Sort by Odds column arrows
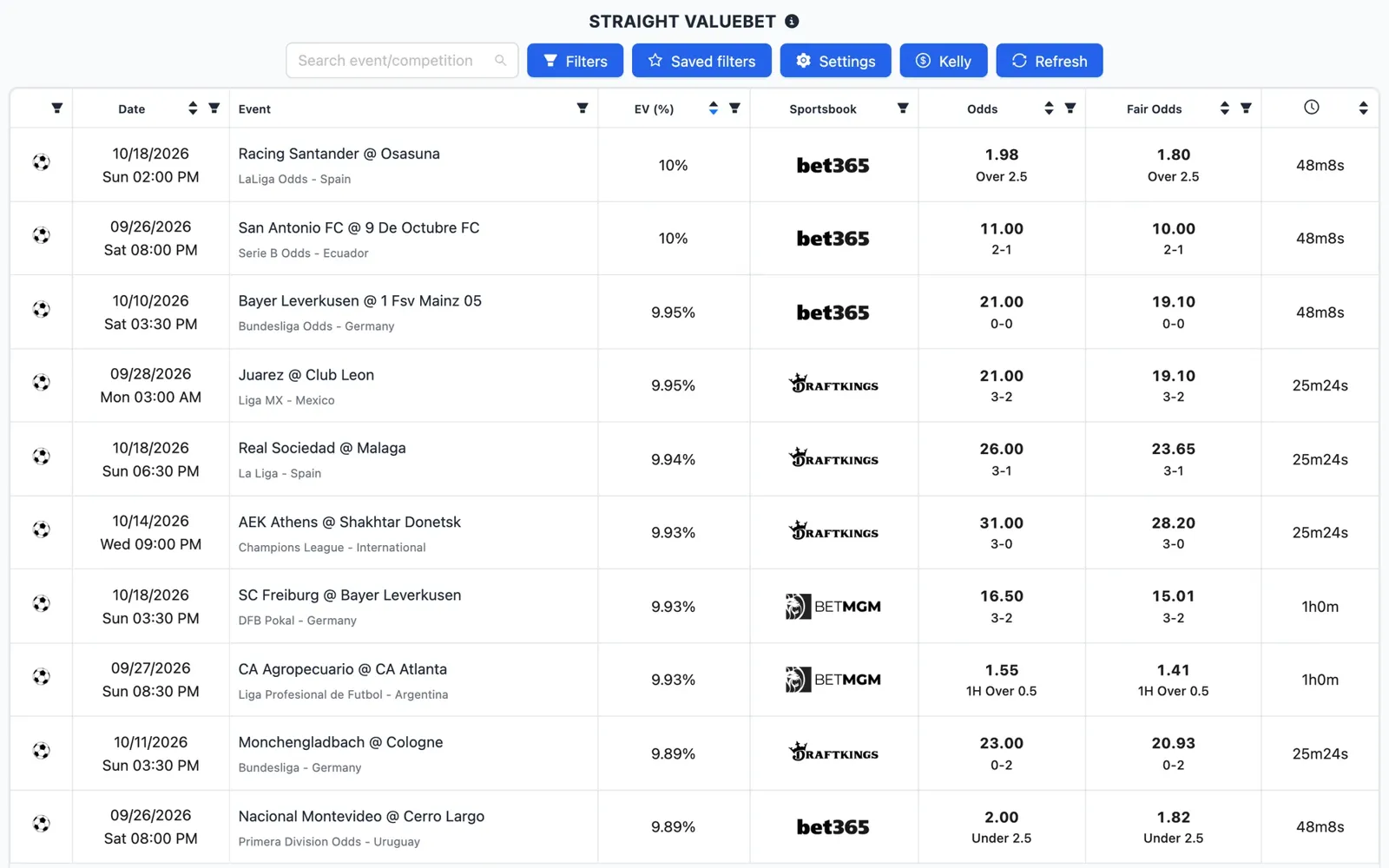The image size is (1389, 868). [1050, 108]
